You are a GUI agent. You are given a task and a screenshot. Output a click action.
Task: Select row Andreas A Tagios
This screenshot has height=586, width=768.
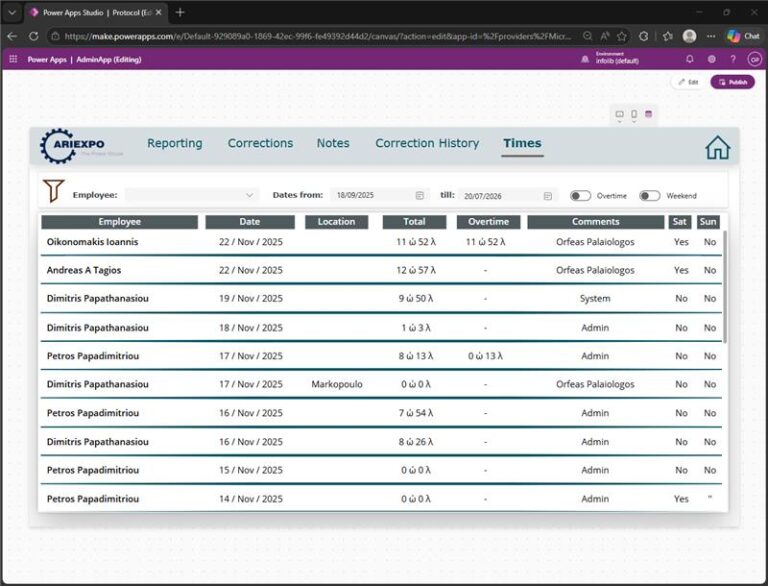tap(381, 270)
